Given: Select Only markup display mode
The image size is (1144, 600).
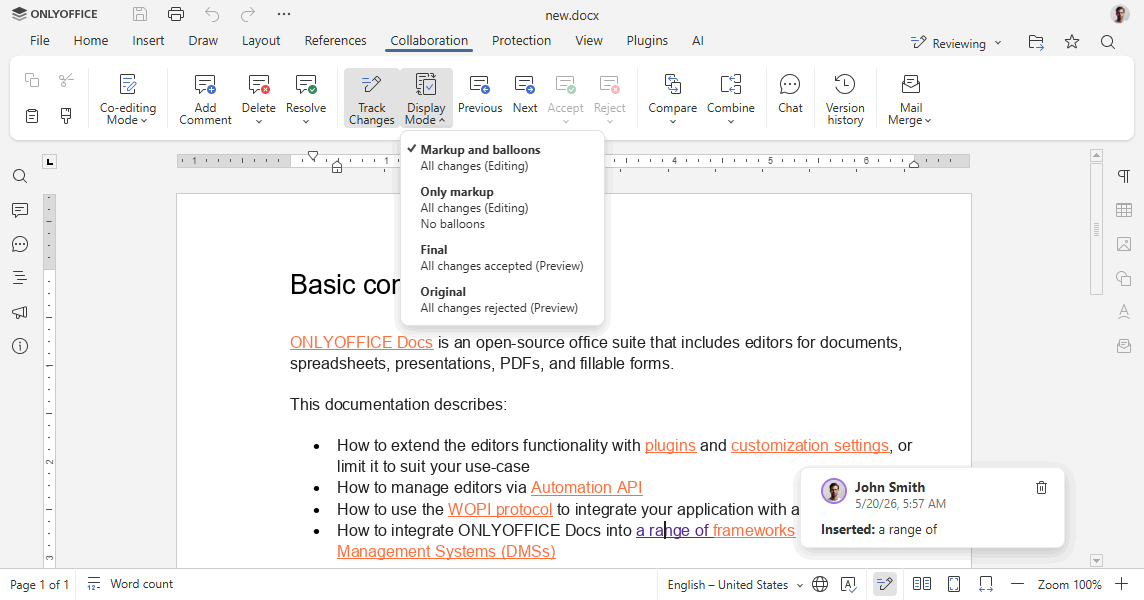Looking at the screenshot, I should [502, 207].
